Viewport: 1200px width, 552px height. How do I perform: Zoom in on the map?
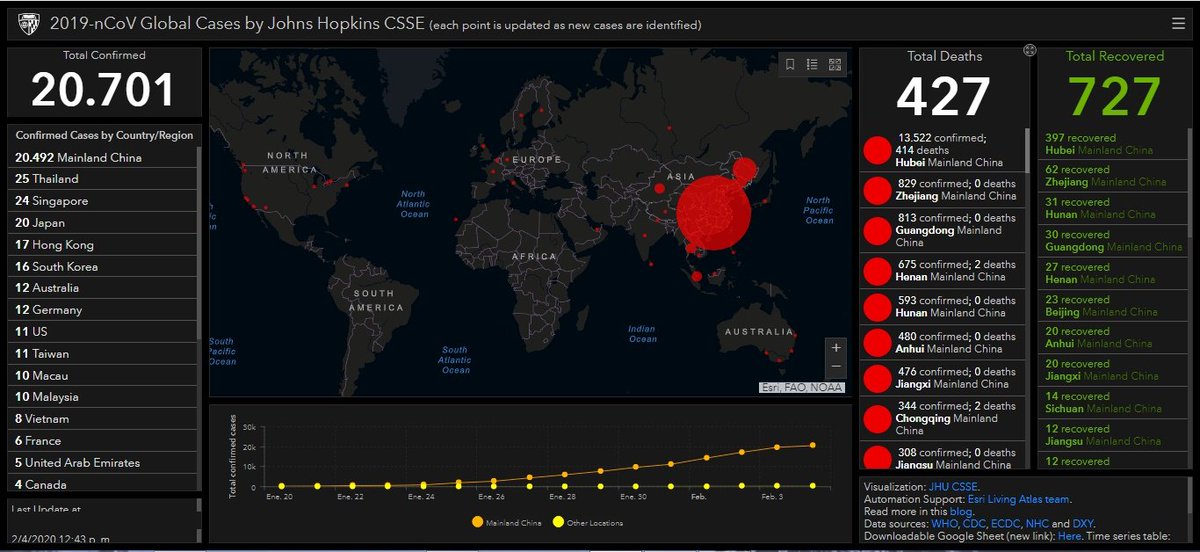point(836,347)
